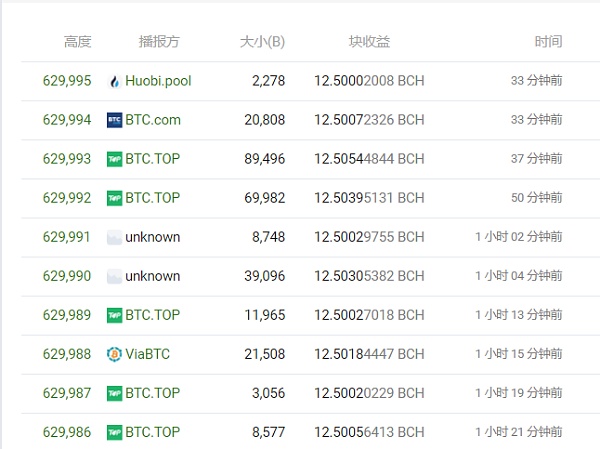Open block height 629,995

[x=67, y=81]
